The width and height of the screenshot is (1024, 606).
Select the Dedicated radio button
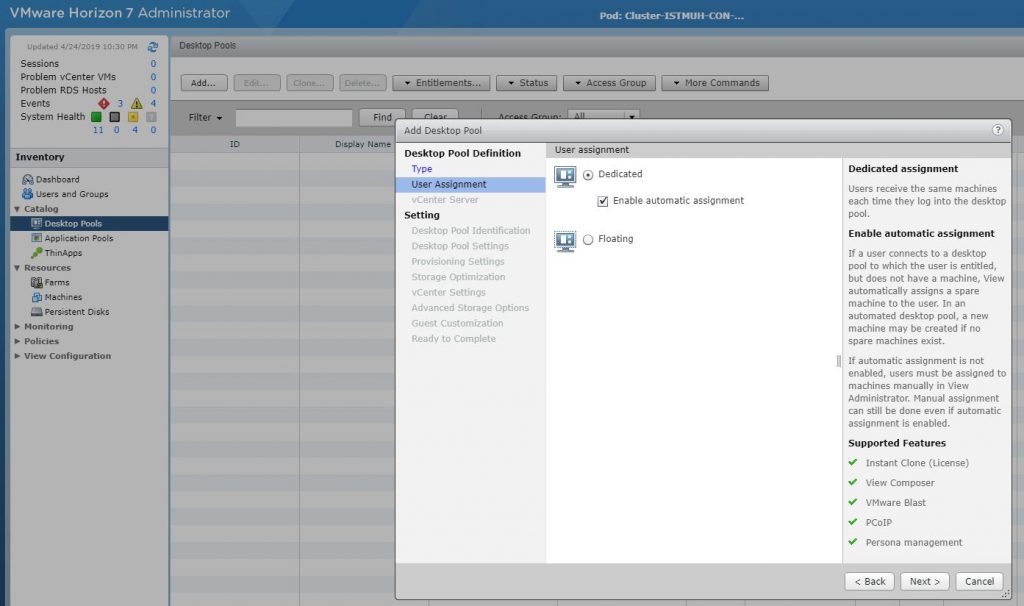(588, 175)
